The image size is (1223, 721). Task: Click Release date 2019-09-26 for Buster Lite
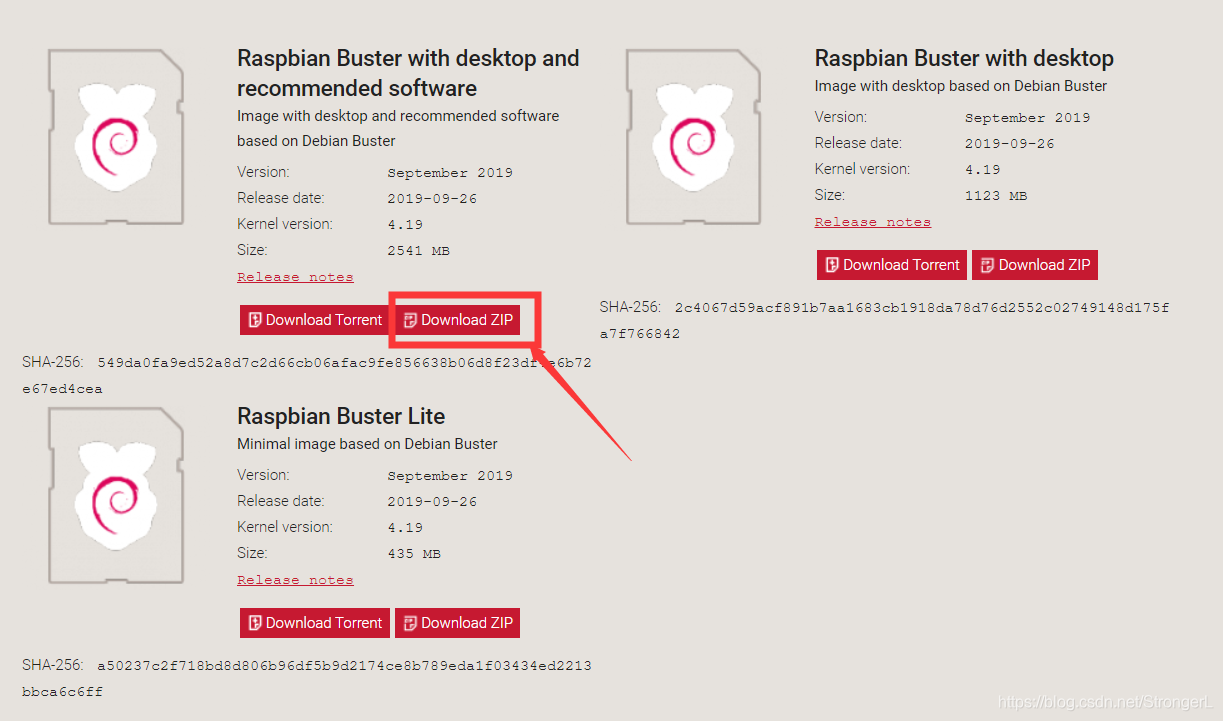click(x=432, y=502)
